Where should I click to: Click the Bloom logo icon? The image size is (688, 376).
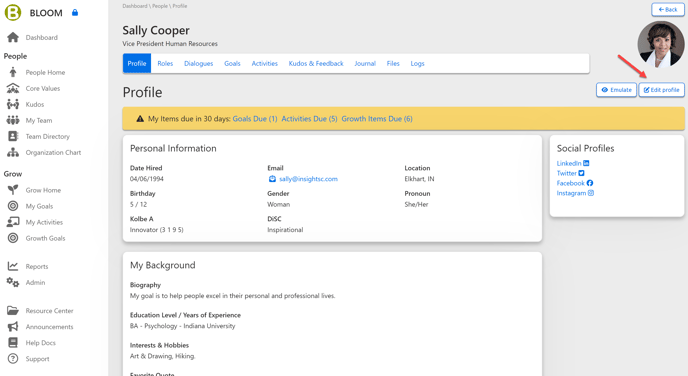(x=13, y=12)
